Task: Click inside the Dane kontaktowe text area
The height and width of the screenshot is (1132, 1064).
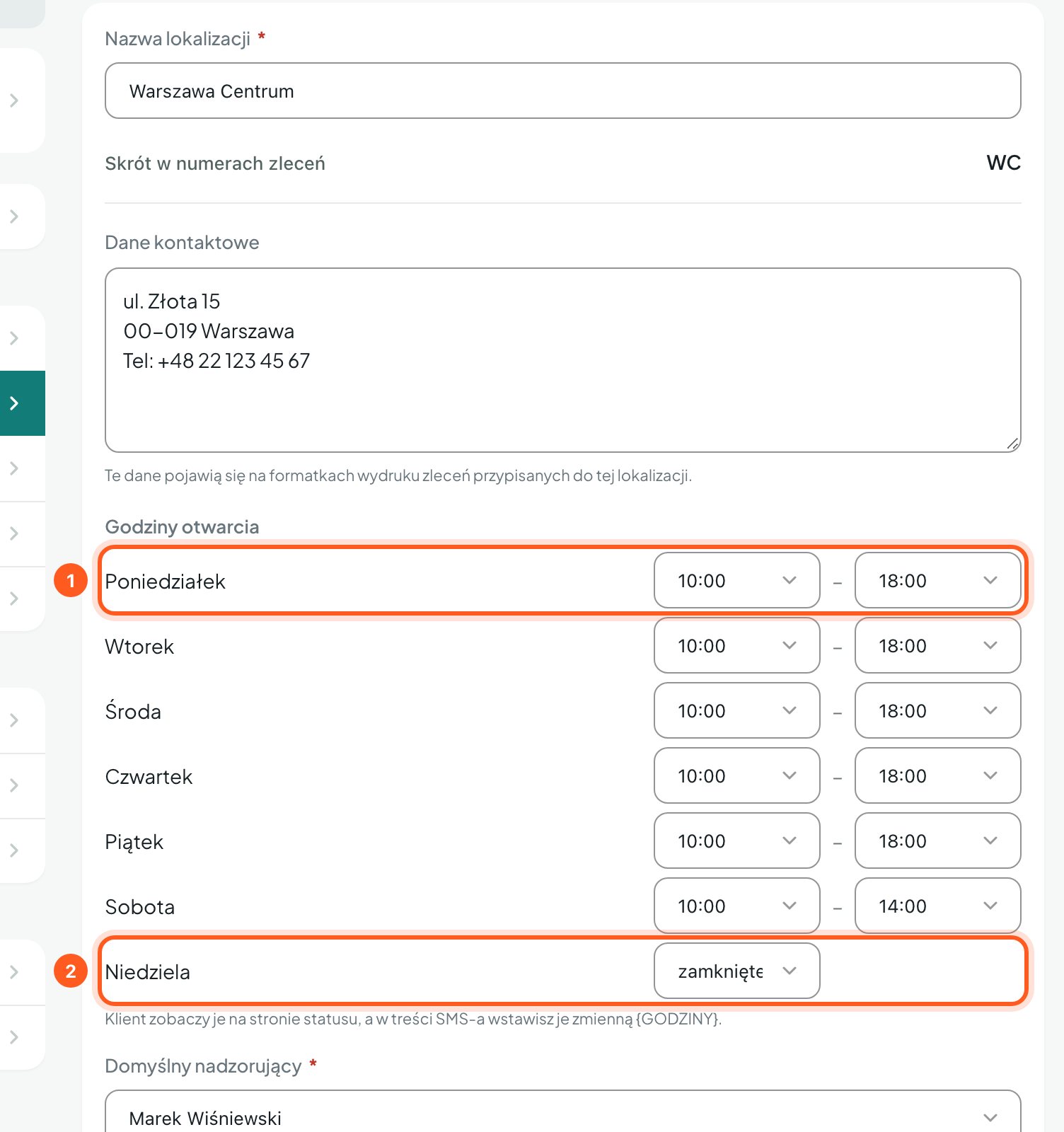Action: click(562, 360)
